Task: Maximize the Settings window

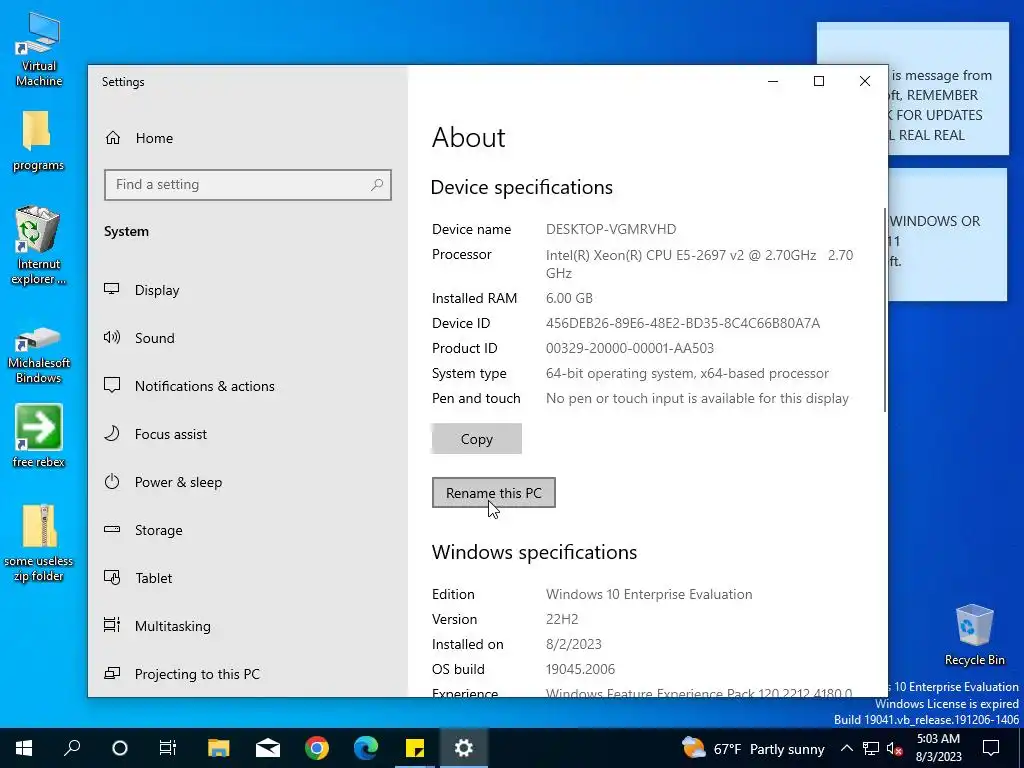Action: pos(818,81)
